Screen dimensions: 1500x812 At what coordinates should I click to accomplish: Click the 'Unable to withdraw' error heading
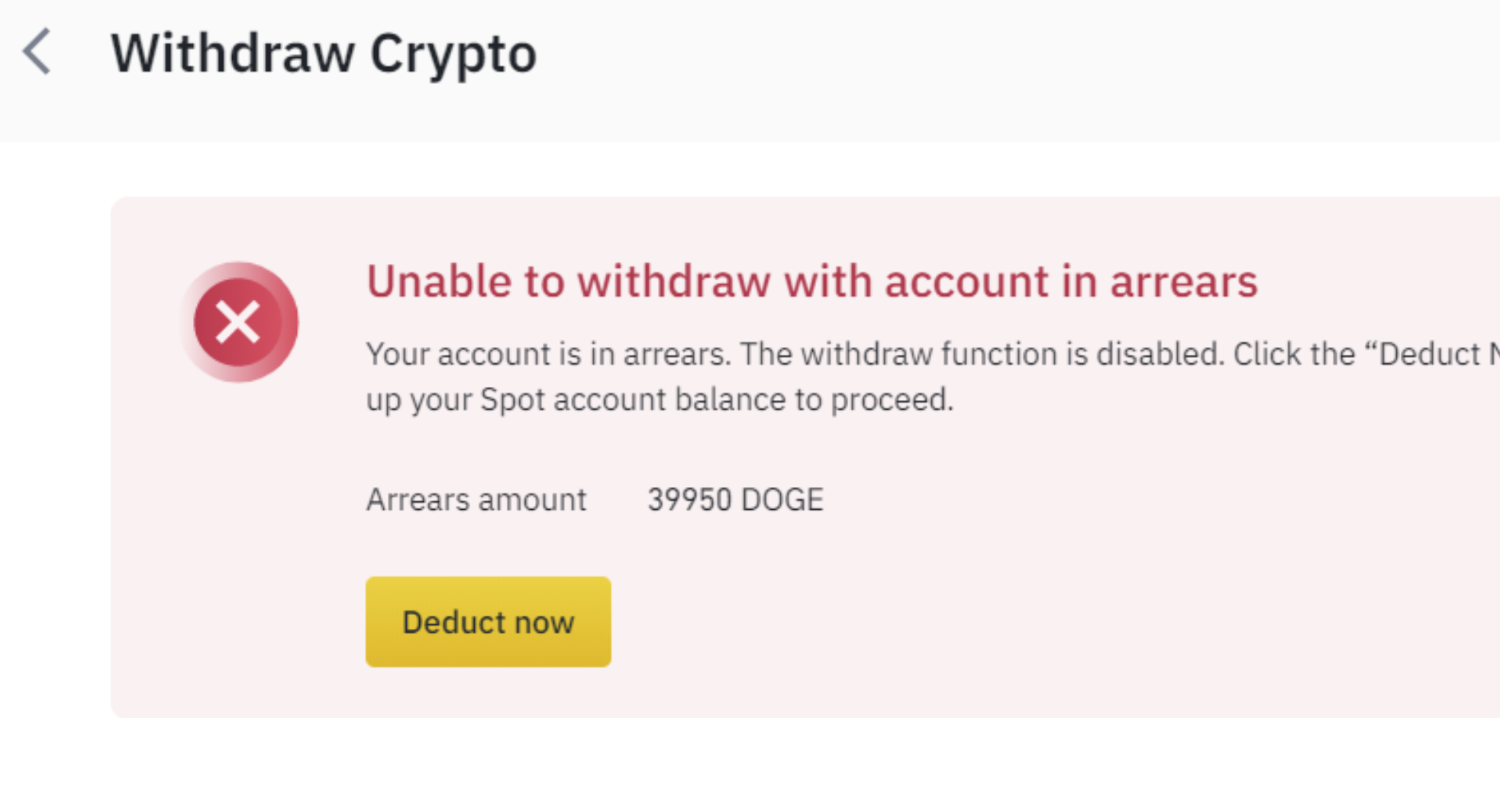pyautogui.click(x=811, y=281)
